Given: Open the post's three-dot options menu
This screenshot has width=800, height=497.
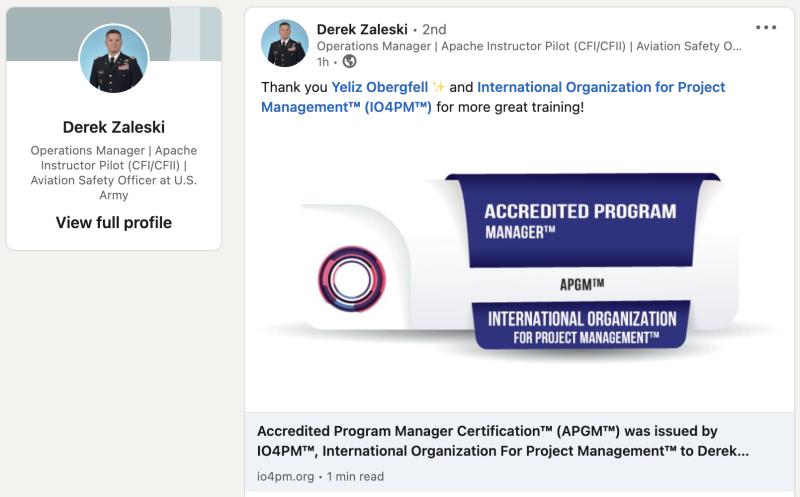Looking at the screenshot, I should click(x=766, y=28).
